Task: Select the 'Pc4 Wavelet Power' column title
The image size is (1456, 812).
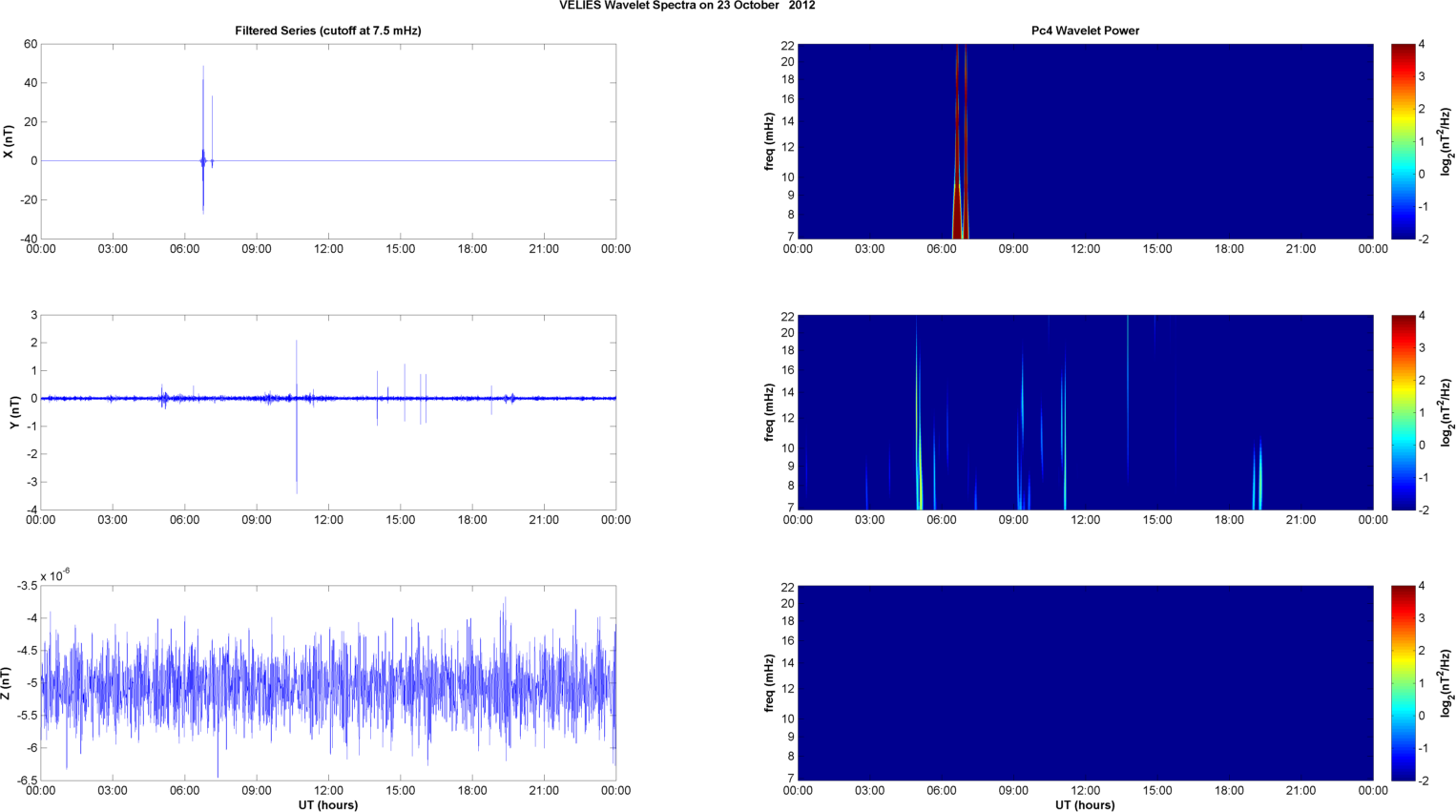Action: pyautogui.click(x=1085, y=31)
